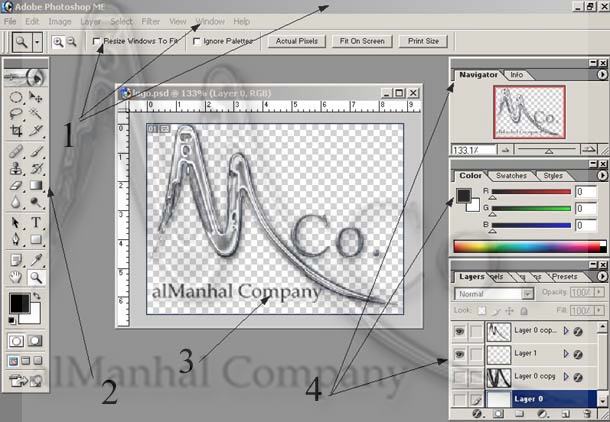Image resolution: width=610 pixels, height=422 pixels.
Task: Open the Zoom tool preset dropdown
Action: [x=37, y=42]
